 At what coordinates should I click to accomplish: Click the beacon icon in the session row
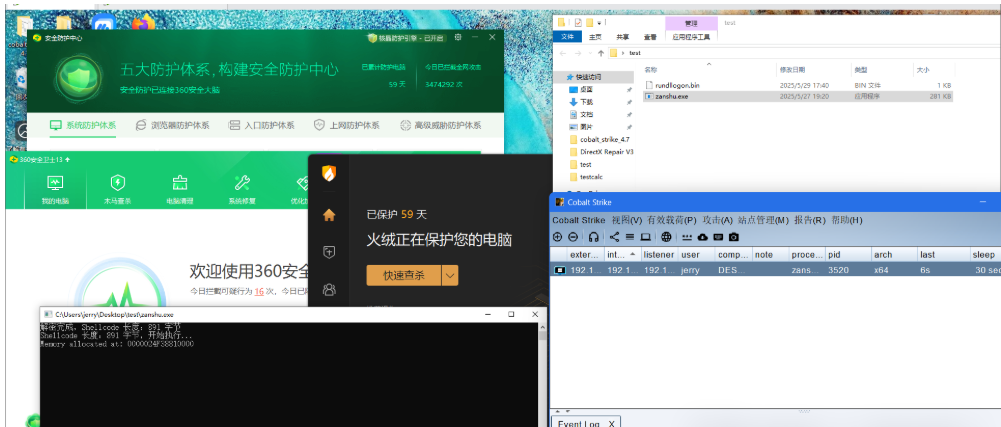560,270
